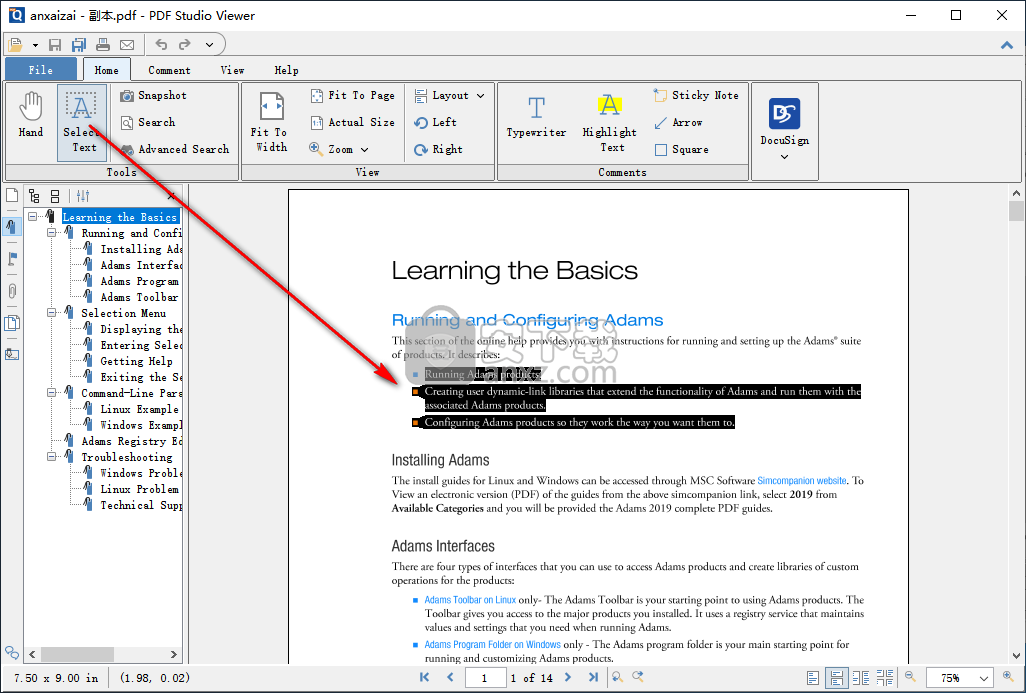Open bookmark options sliders icon
The width and height of the screenshot is (1026, 693).
83,196
